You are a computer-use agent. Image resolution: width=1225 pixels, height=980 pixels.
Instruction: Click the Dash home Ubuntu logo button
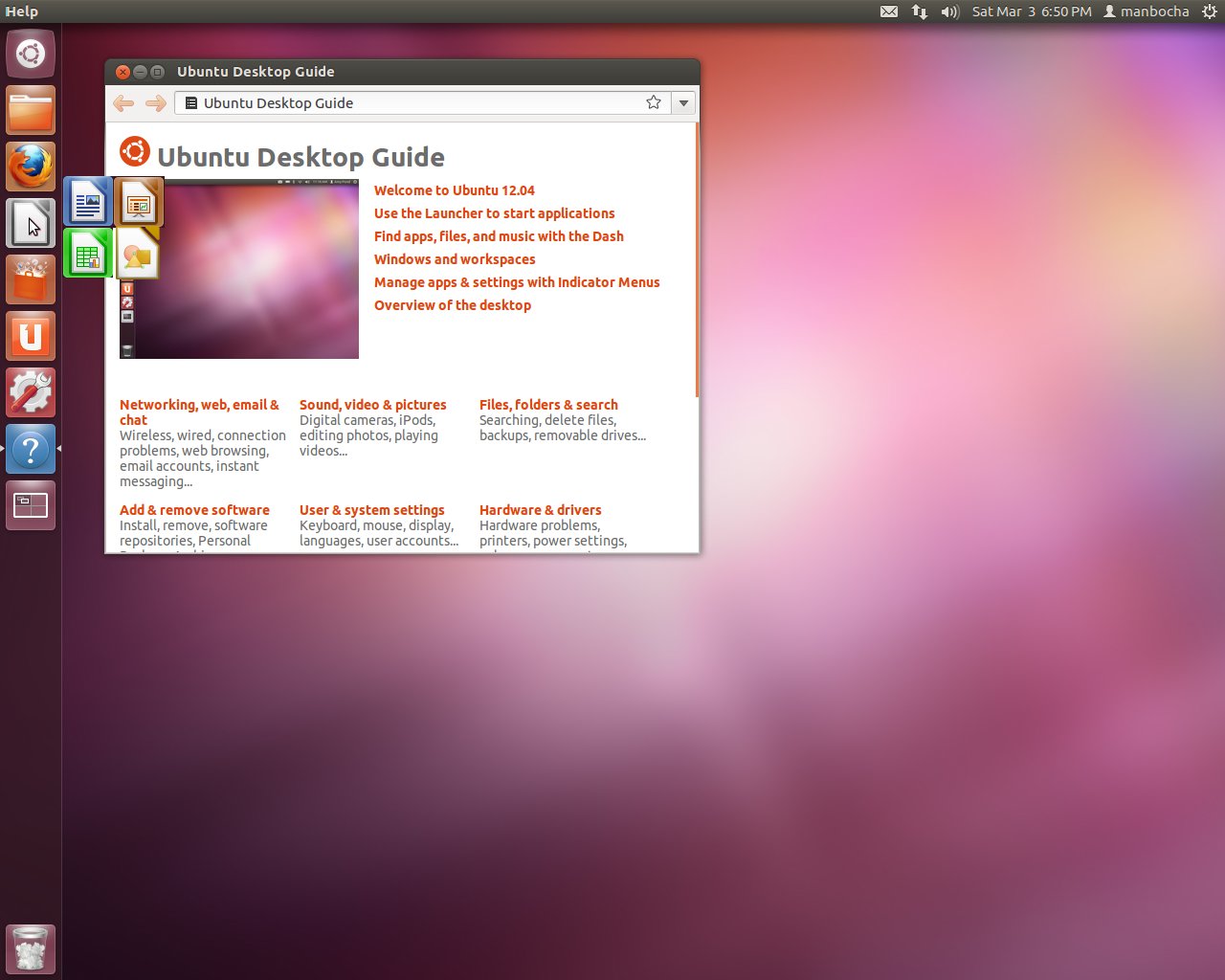pos(31,54)
